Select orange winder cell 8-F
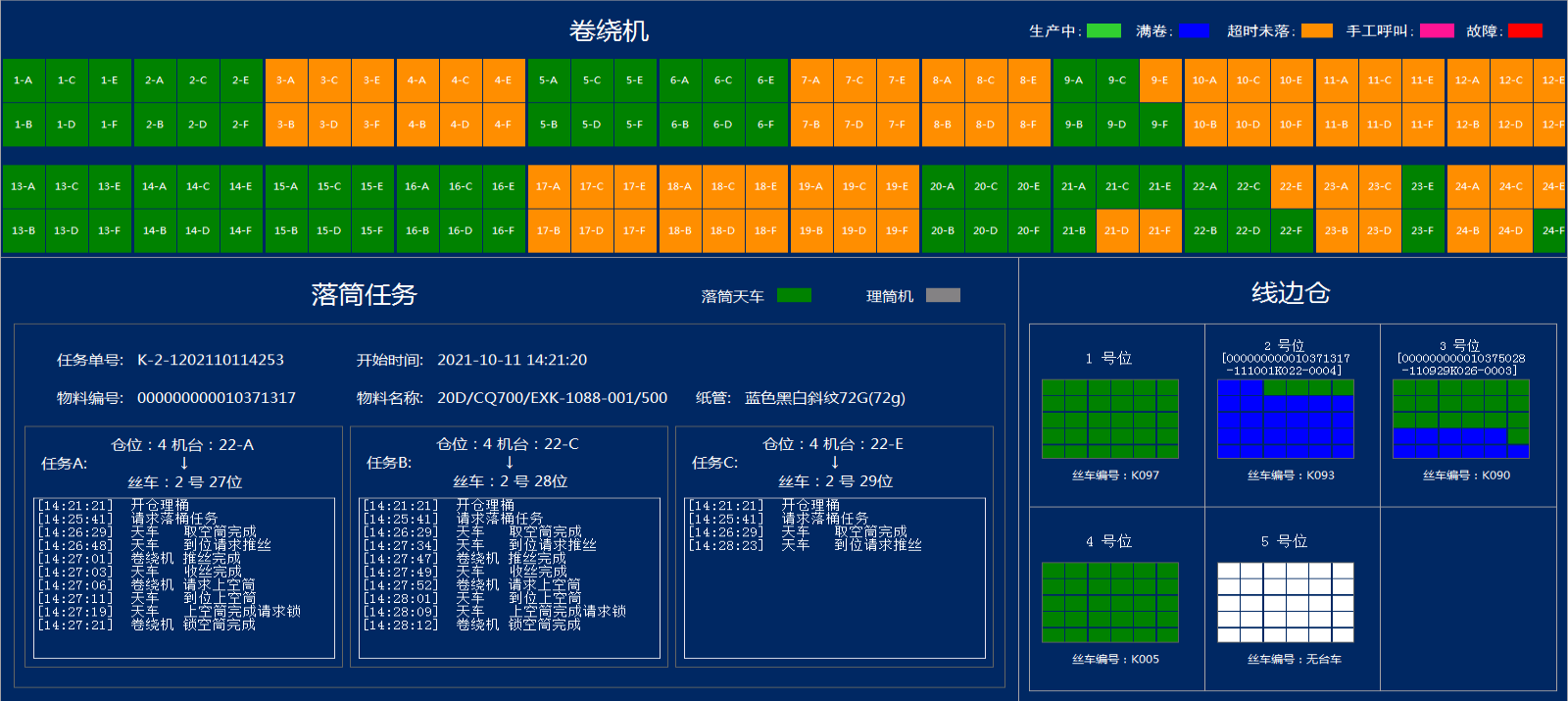Image resolution: width=1568 pixels, height=701 pixels. (x=1029, y=125)
